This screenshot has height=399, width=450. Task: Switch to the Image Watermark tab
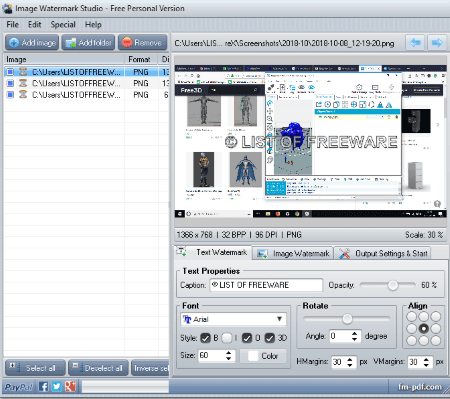(x=293, y=253)
